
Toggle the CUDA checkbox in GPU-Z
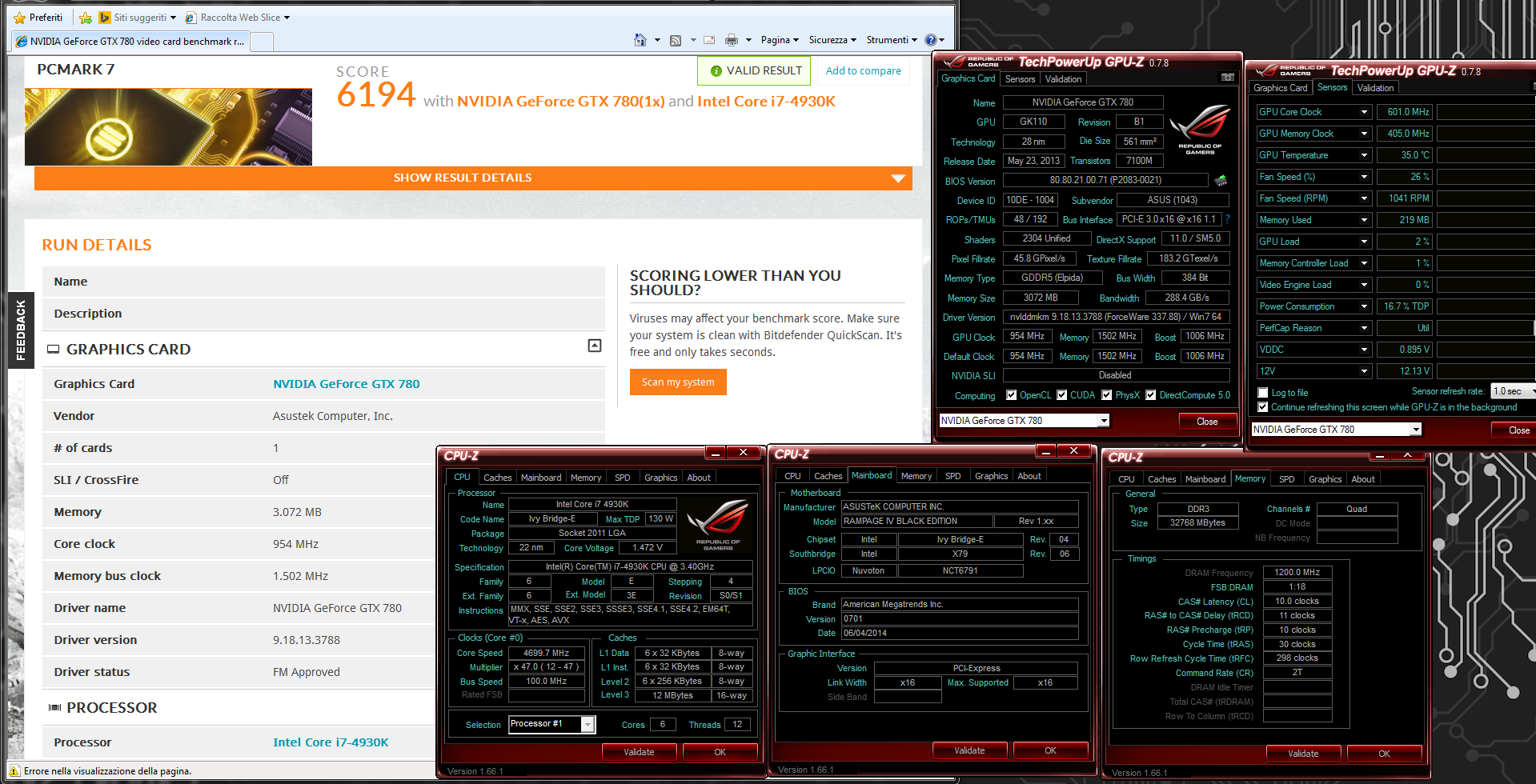[1062, 395]
